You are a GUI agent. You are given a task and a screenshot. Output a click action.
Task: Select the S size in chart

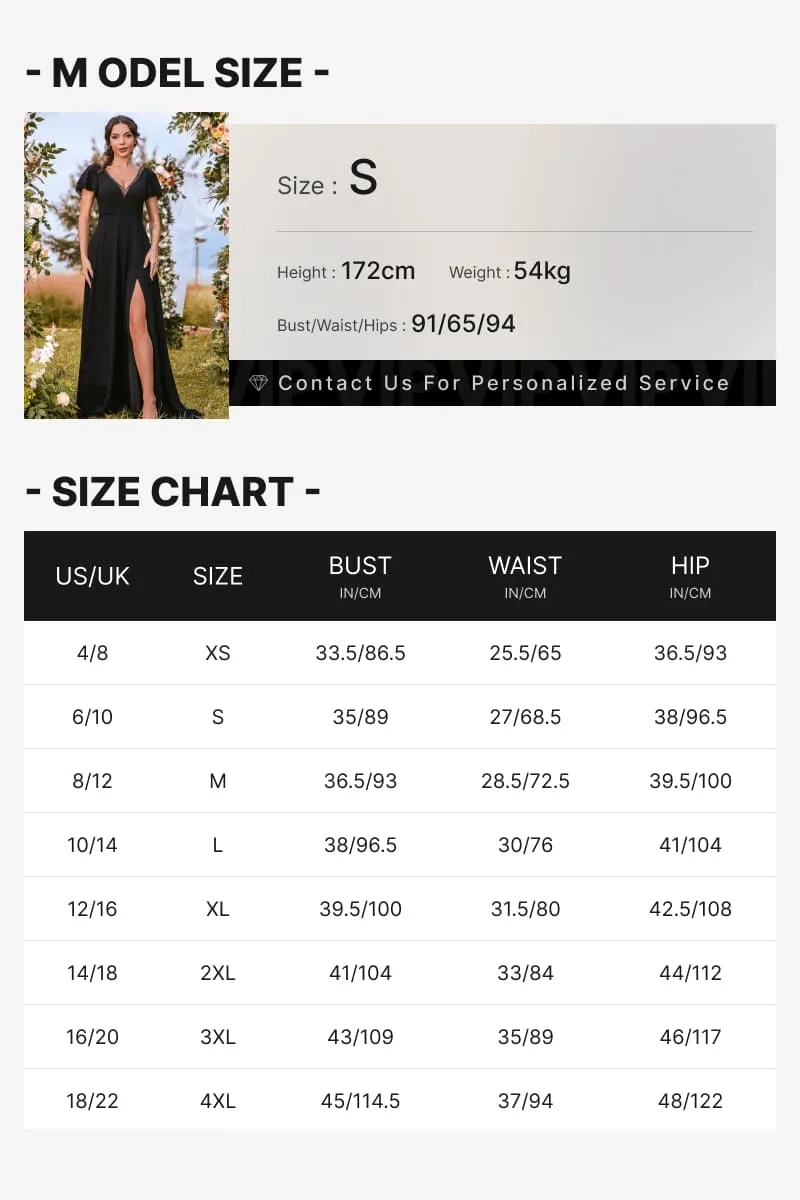coord(218,717)
